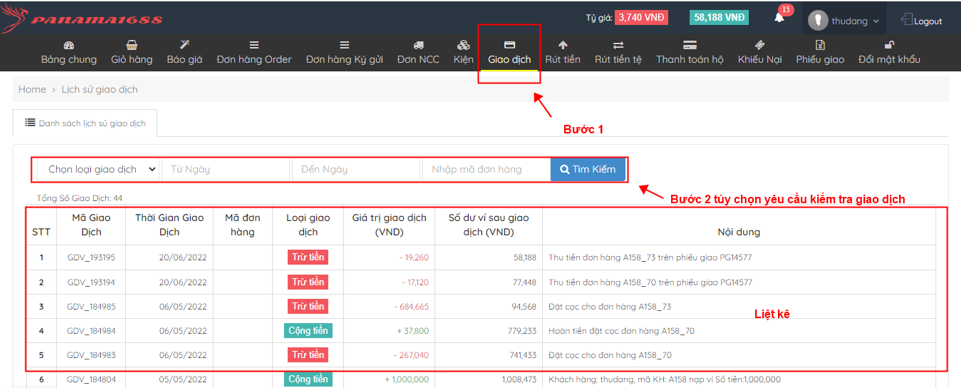
Task: Select transaction code GDV_193194
Action: (x=91, y=282)
